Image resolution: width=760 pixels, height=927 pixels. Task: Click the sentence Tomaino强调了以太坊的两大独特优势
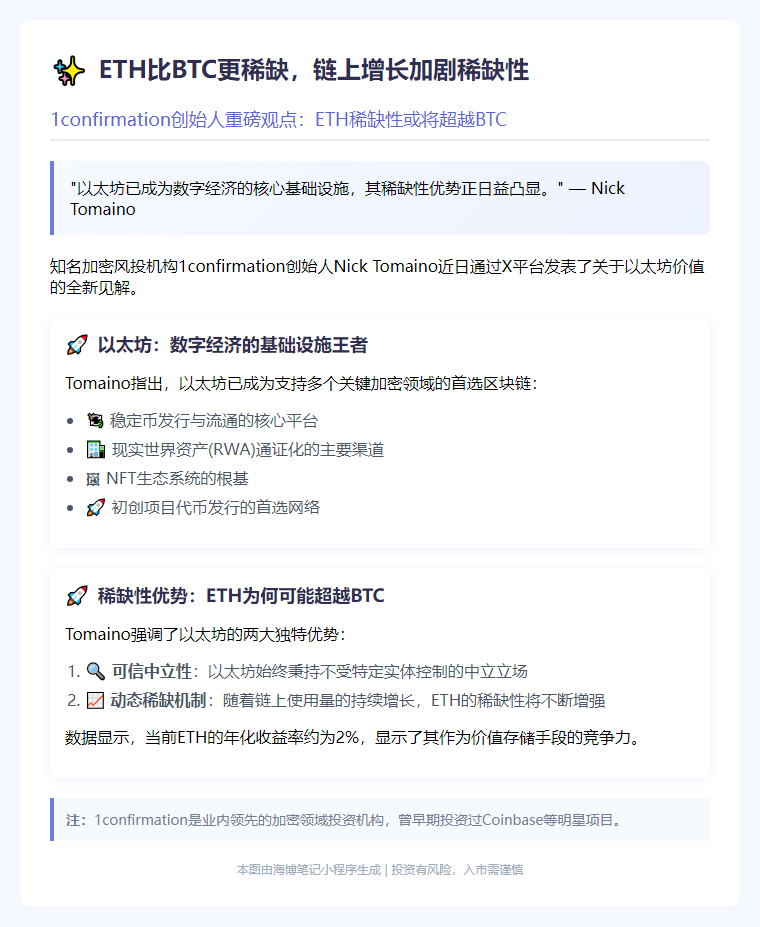[x=205, y=634]
